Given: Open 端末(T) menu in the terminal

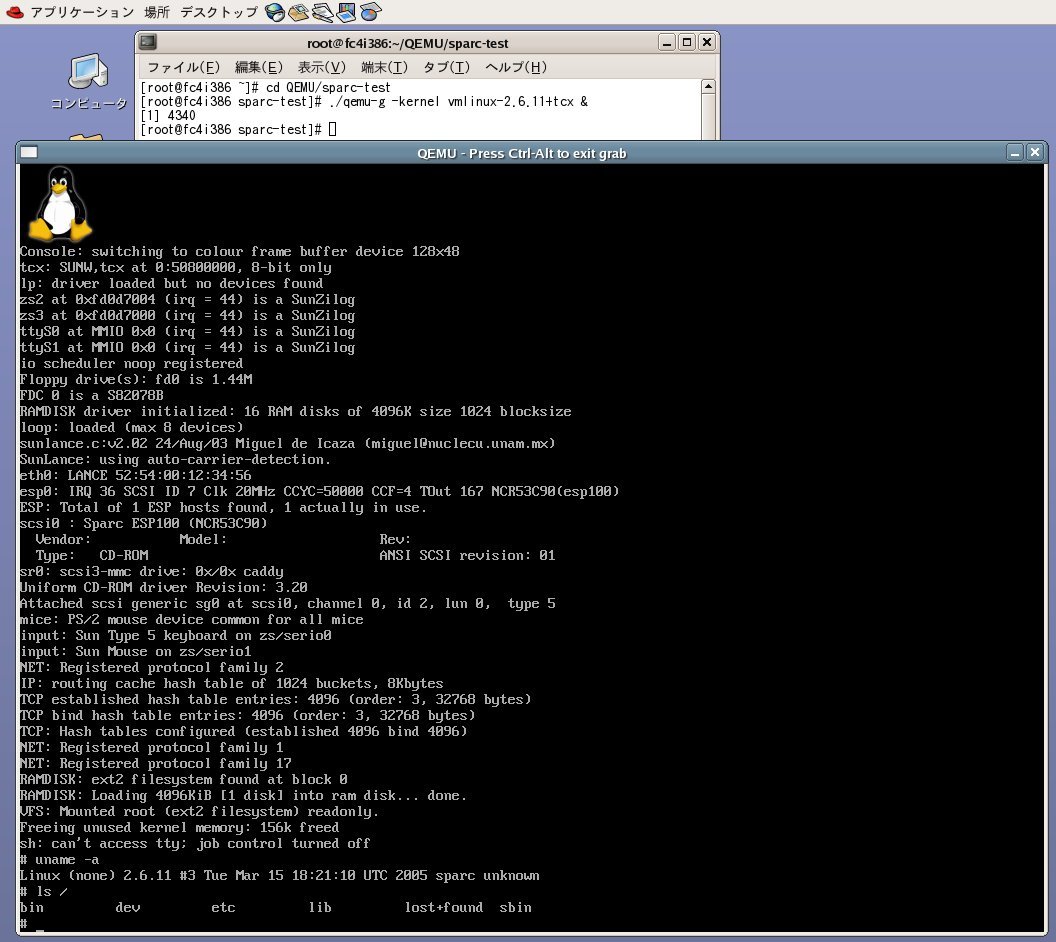Looking at the screenshot, I should (385, 67).
